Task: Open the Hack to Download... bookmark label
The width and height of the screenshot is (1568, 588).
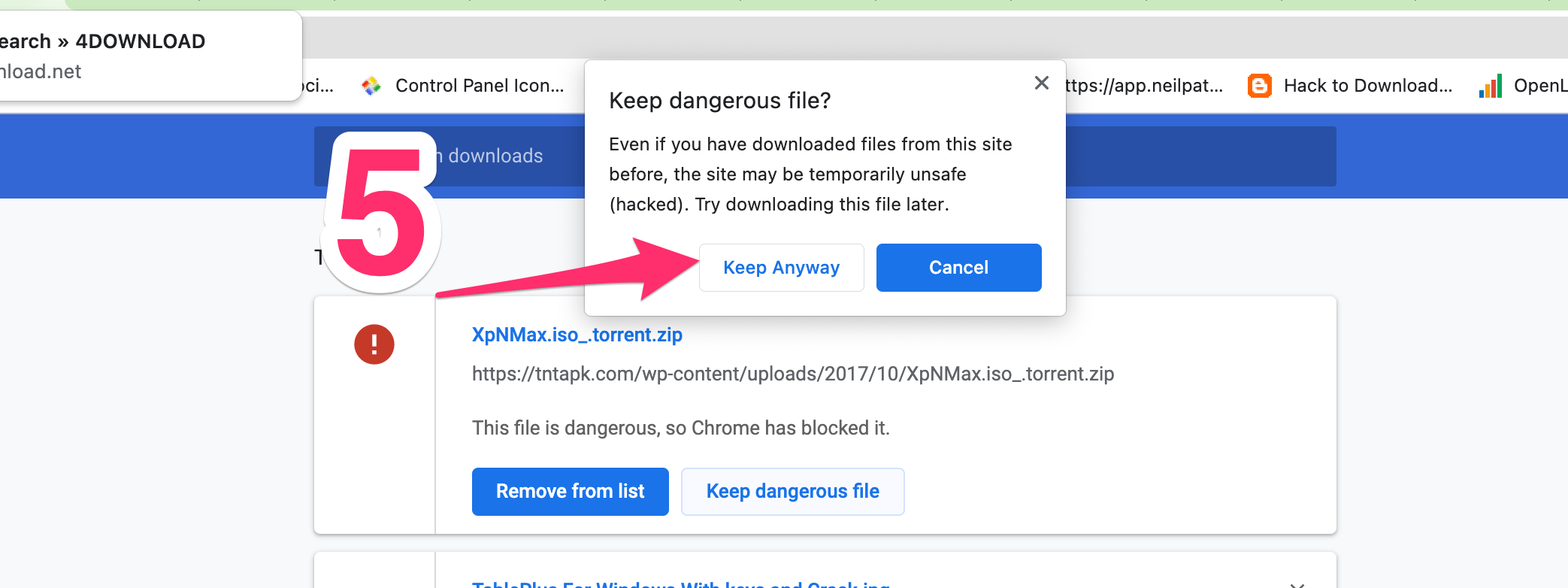Action: coord(1367,86)
